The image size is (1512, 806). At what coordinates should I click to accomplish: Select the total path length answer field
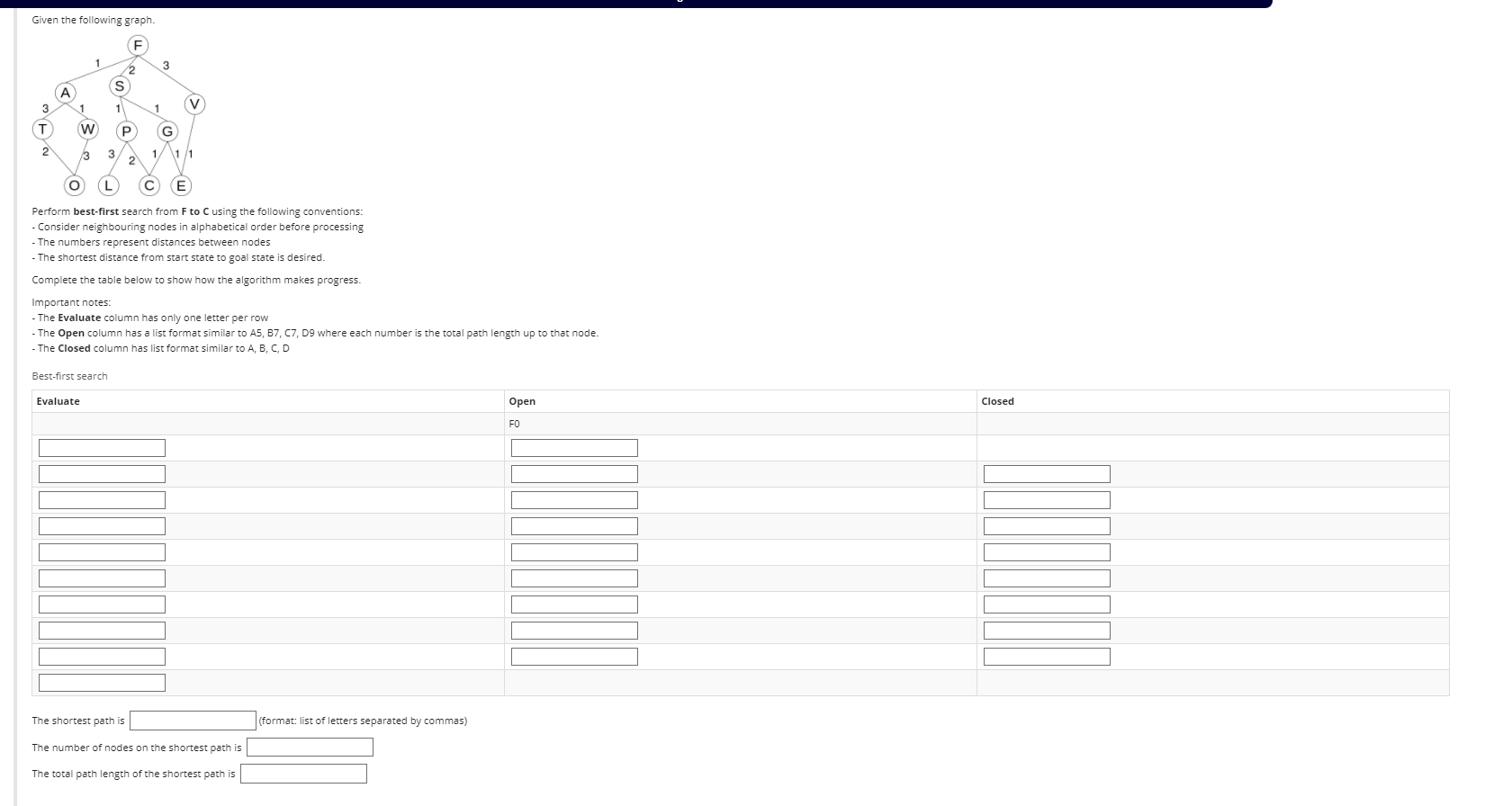point(303,774)
